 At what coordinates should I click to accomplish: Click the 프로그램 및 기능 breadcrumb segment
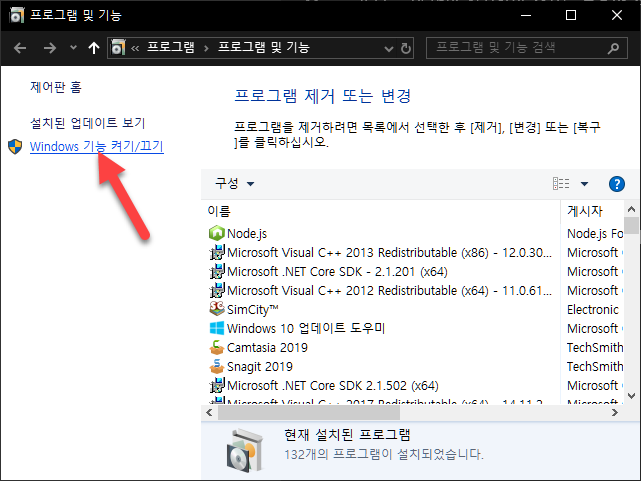[264, 47]
